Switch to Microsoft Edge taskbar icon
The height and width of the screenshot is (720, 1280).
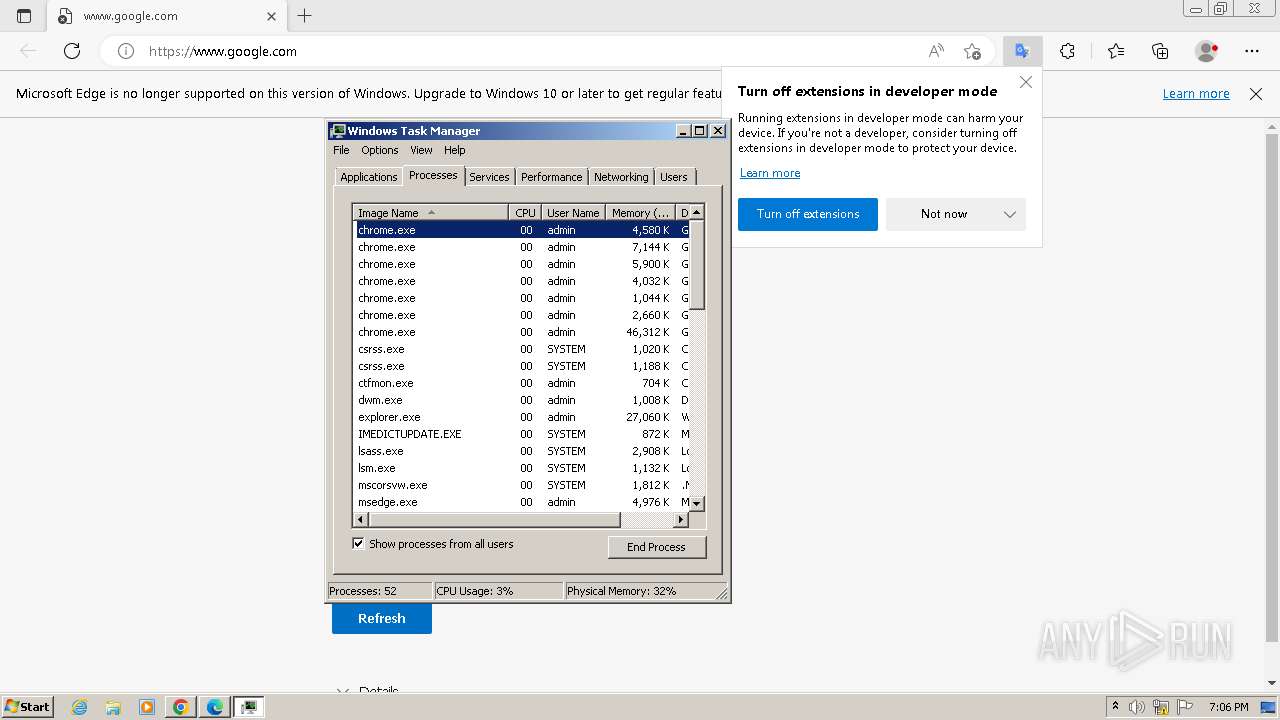click(x=215, y=707)
